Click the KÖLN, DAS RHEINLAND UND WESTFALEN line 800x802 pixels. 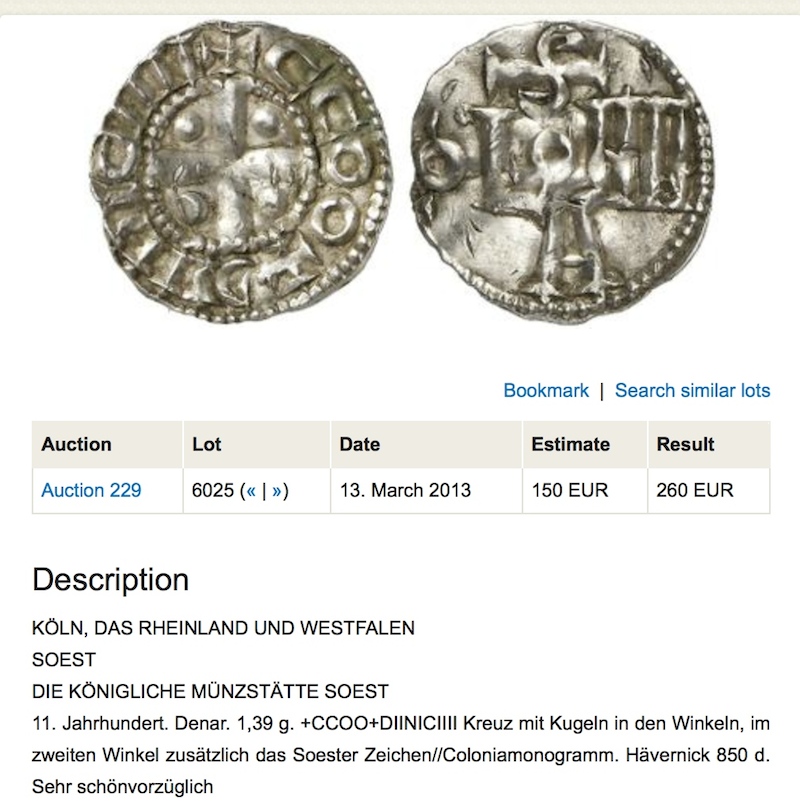pos(223,628)
